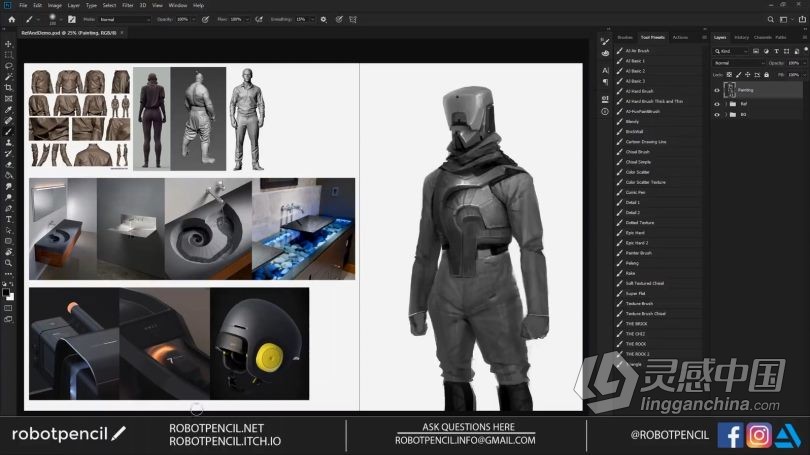Open smoothing options gear
This screenshot has height=455, width=810.
tap(323, 19)
